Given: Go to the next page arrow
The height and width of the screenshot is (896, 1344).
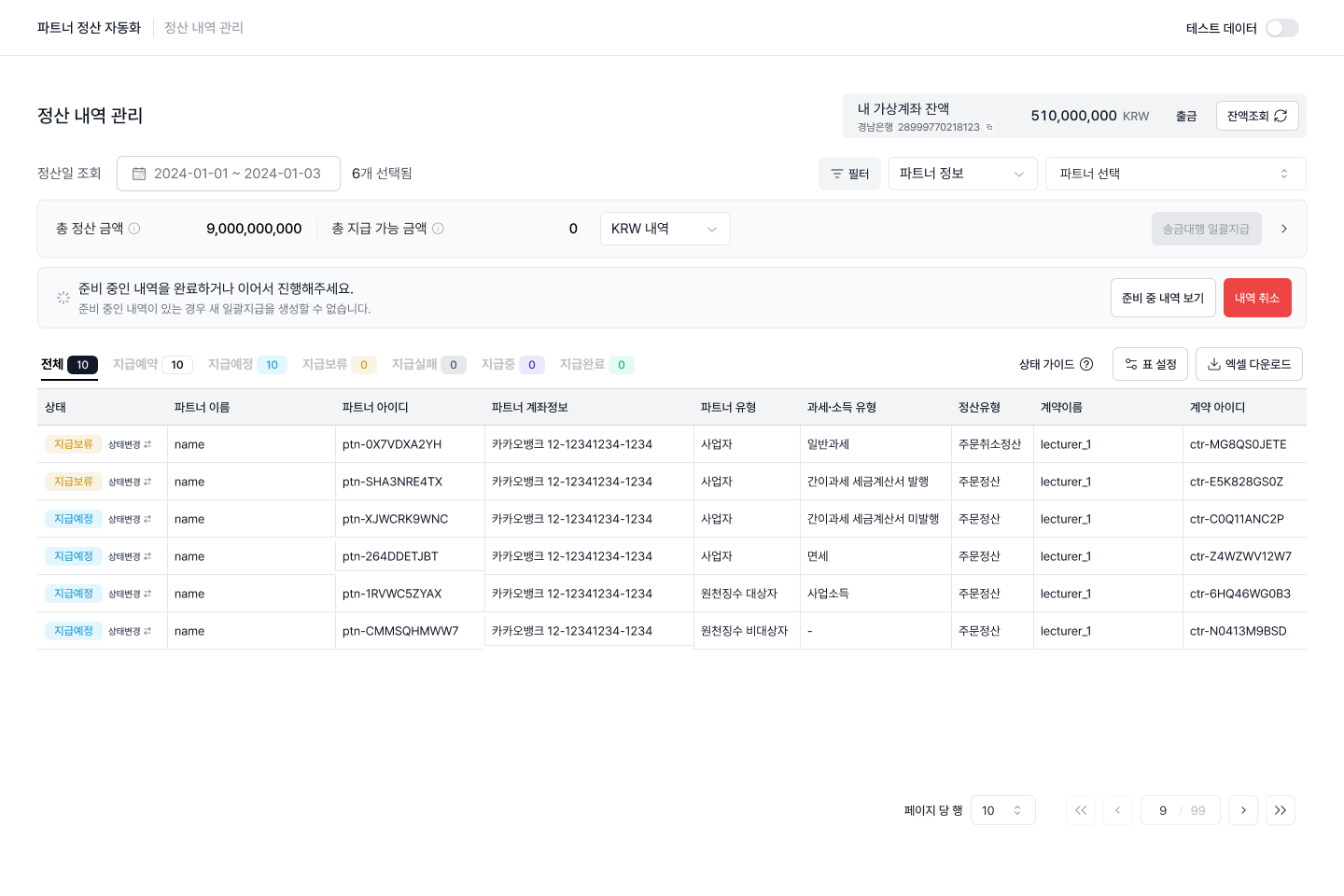Looking at the screenshot, I should [x=1242, y=810].
